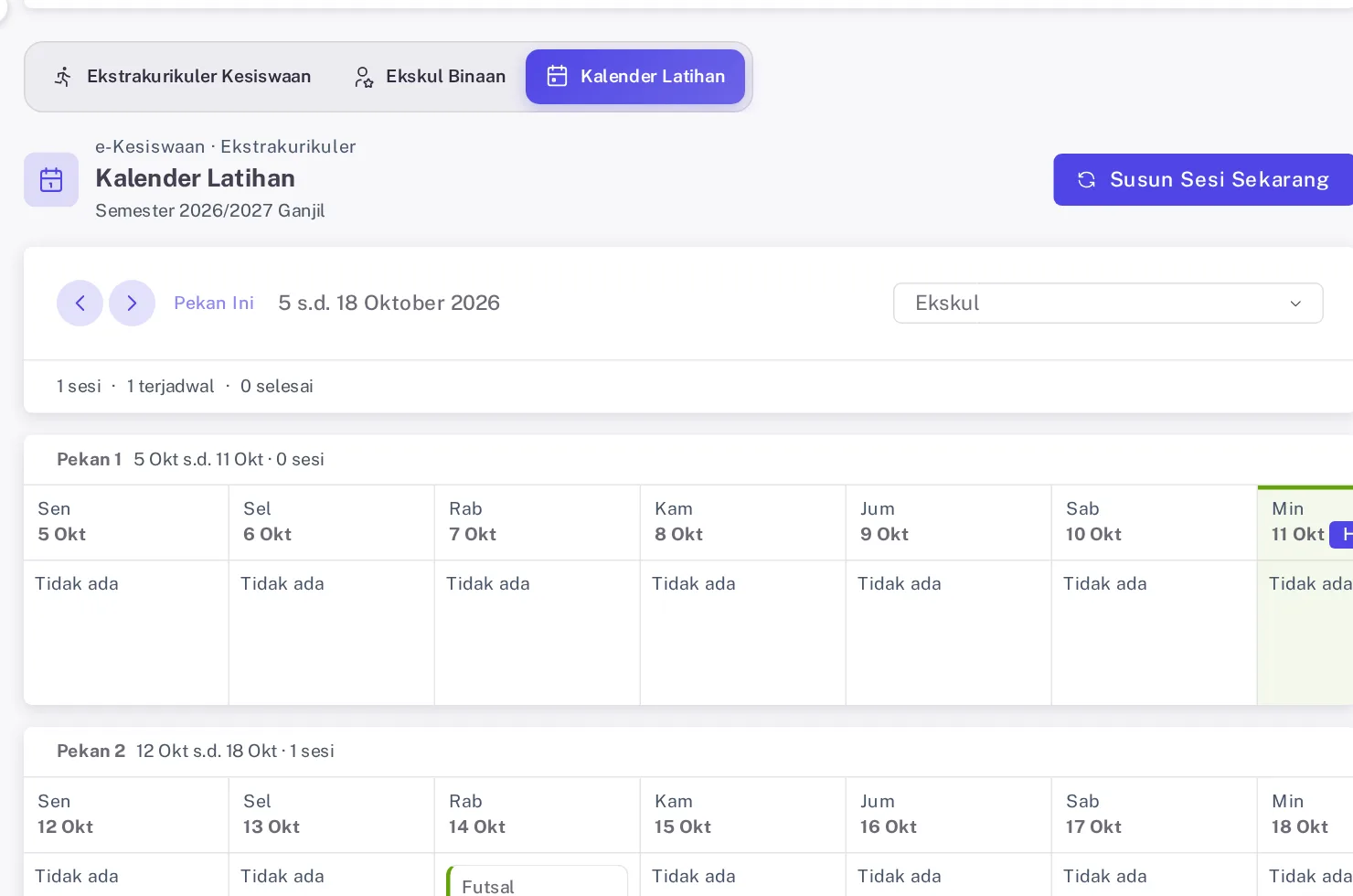
Task: Select the Sab 17 Okt day header
Action: click(1155, 815)
